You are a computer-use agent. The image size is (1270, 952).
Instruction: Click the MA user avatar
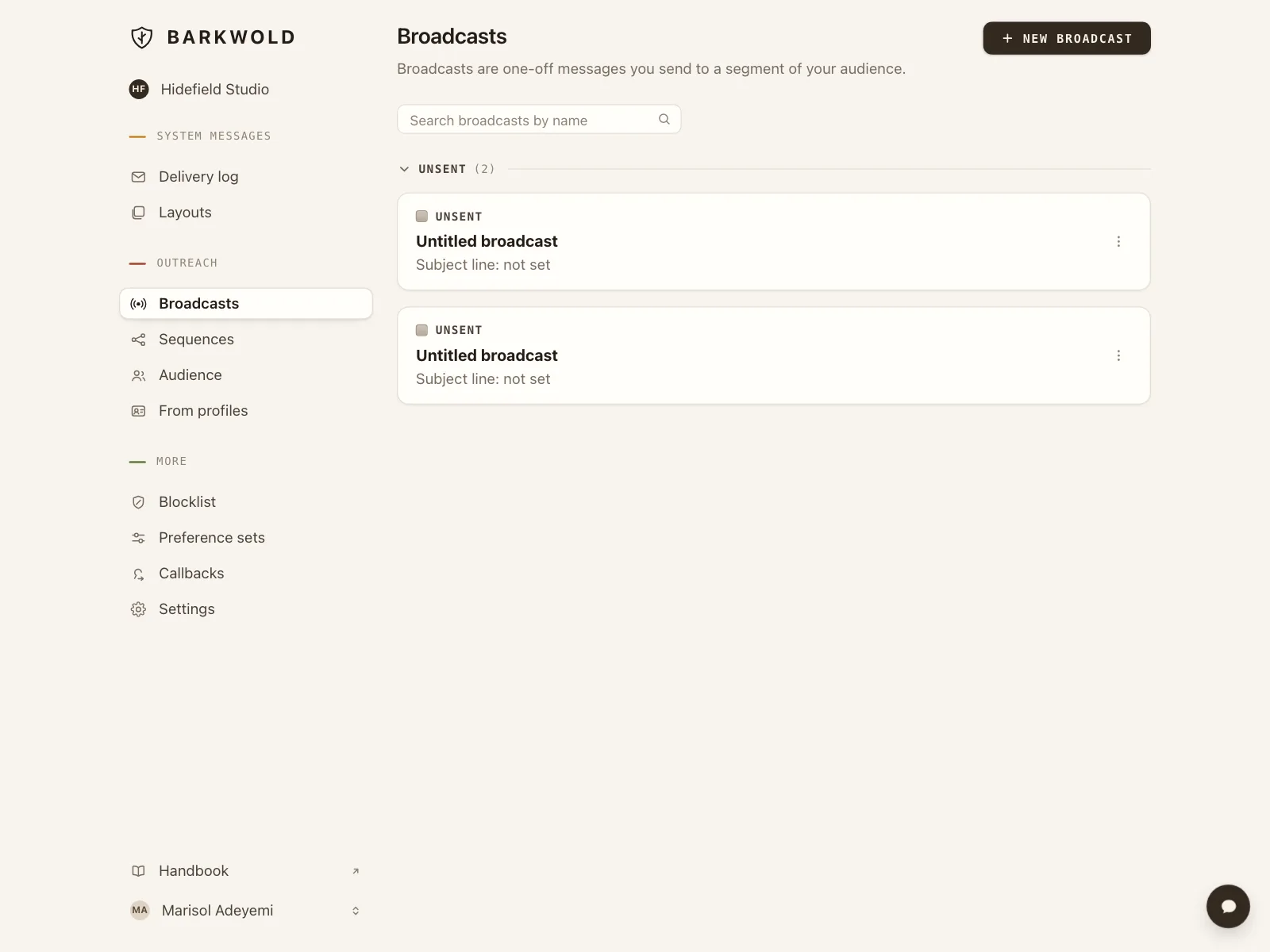pyautogui.click(x=140, y=910)
